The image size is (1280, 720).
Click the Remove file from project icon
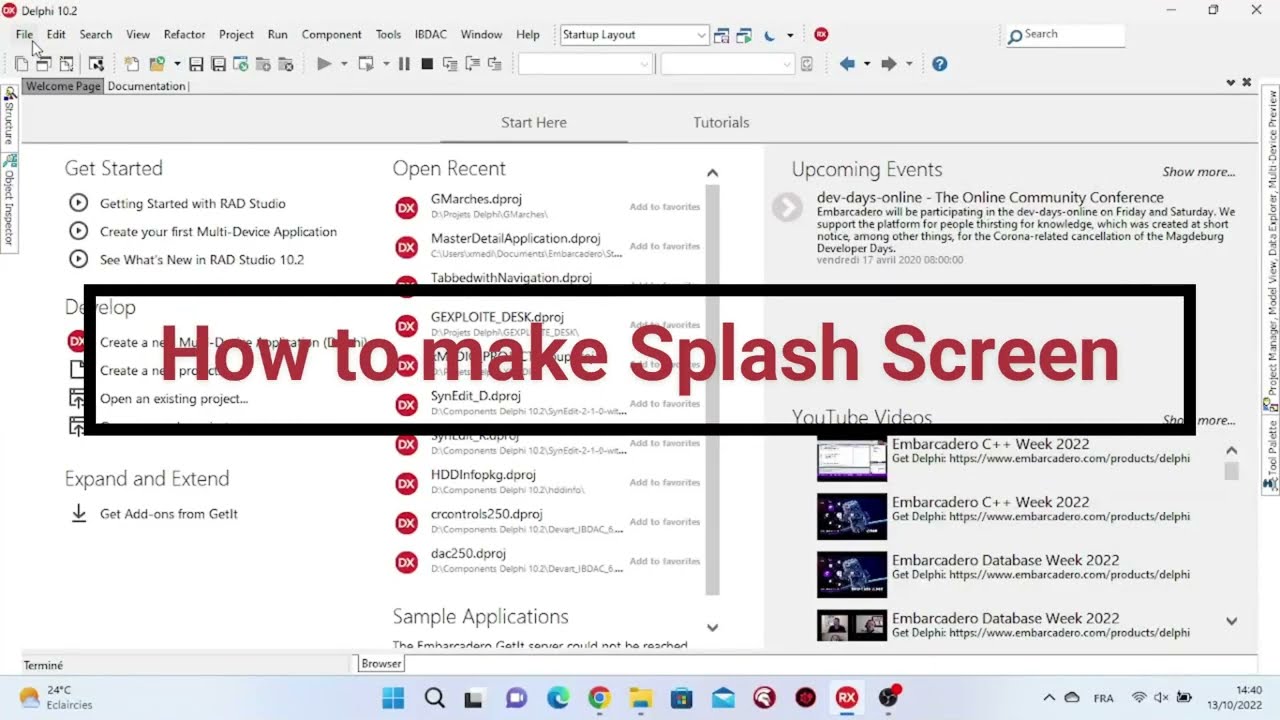tap(285, 64)
